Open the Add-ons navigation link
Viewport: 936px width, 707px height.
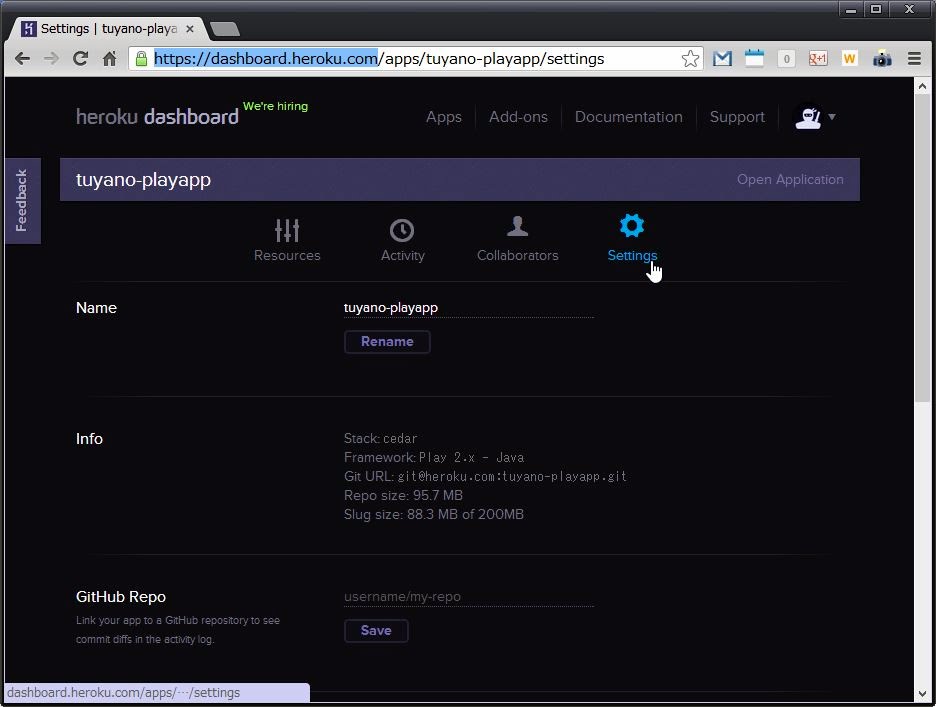click(x=518, y=117)
